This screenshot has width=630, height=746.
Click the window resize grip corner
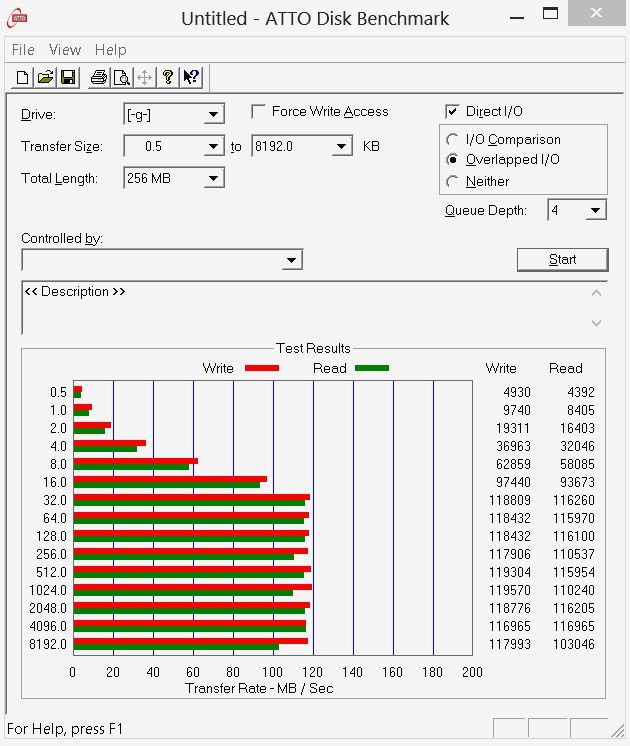pos(618,729)
